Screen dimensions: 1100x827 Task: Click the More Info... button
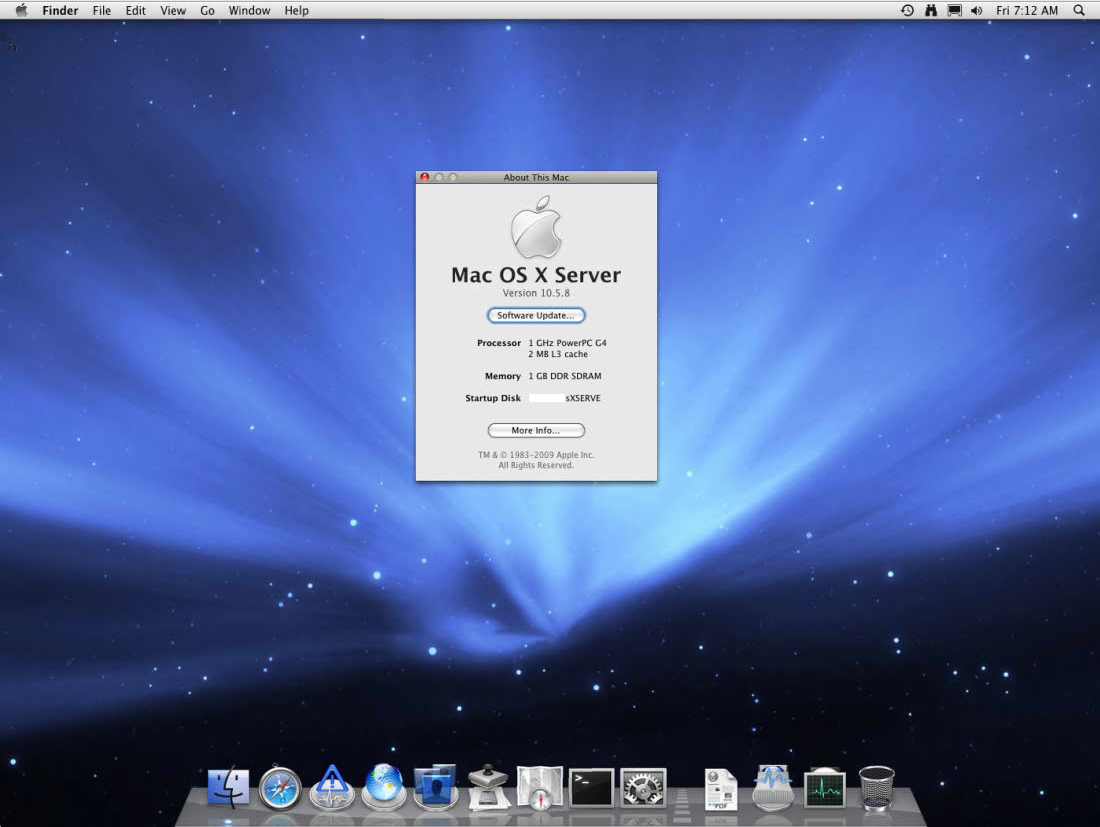tap(536, 430)
